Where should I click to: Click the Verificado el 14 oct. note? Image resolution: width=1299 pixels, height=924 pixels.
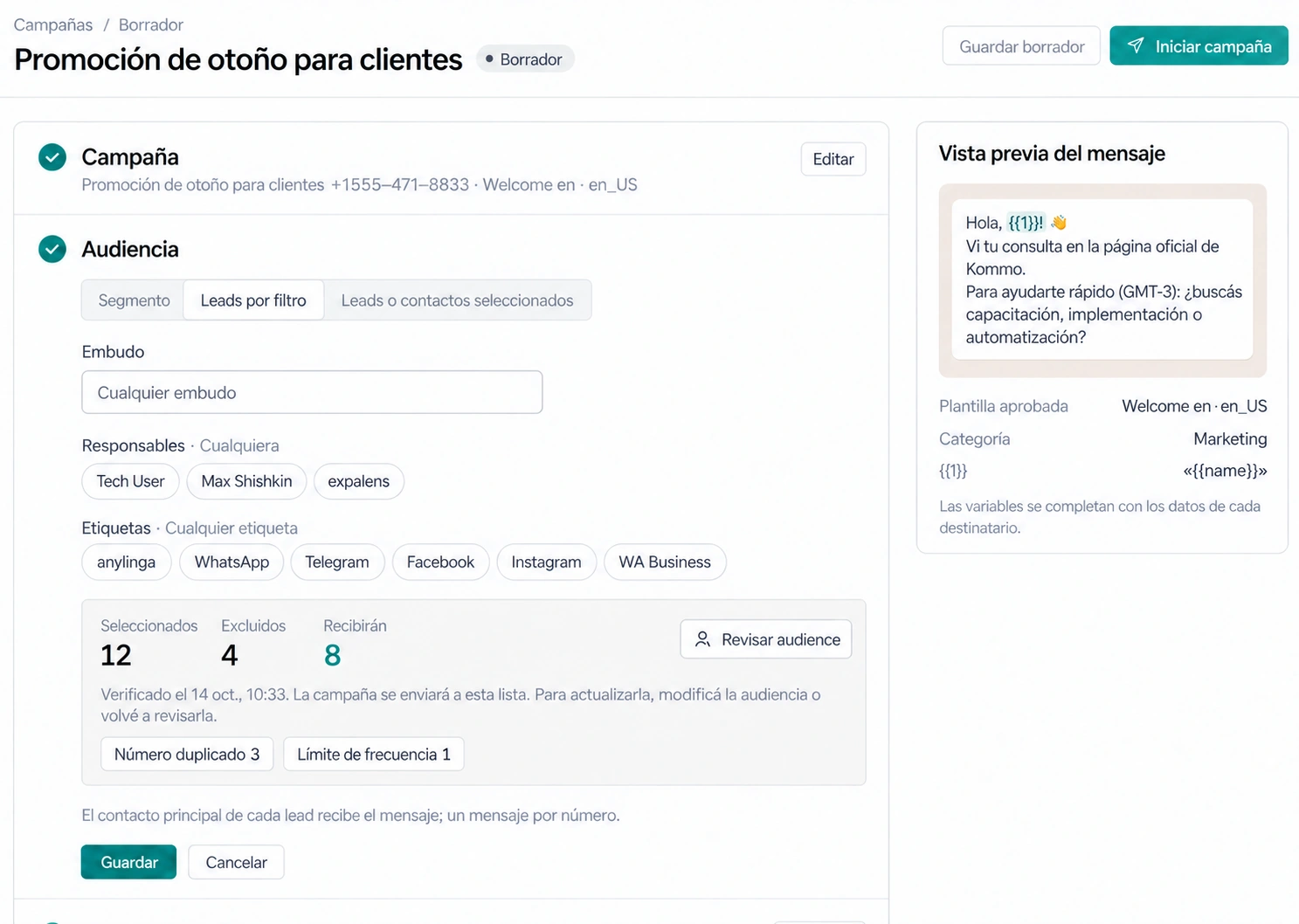pos(460,705)
